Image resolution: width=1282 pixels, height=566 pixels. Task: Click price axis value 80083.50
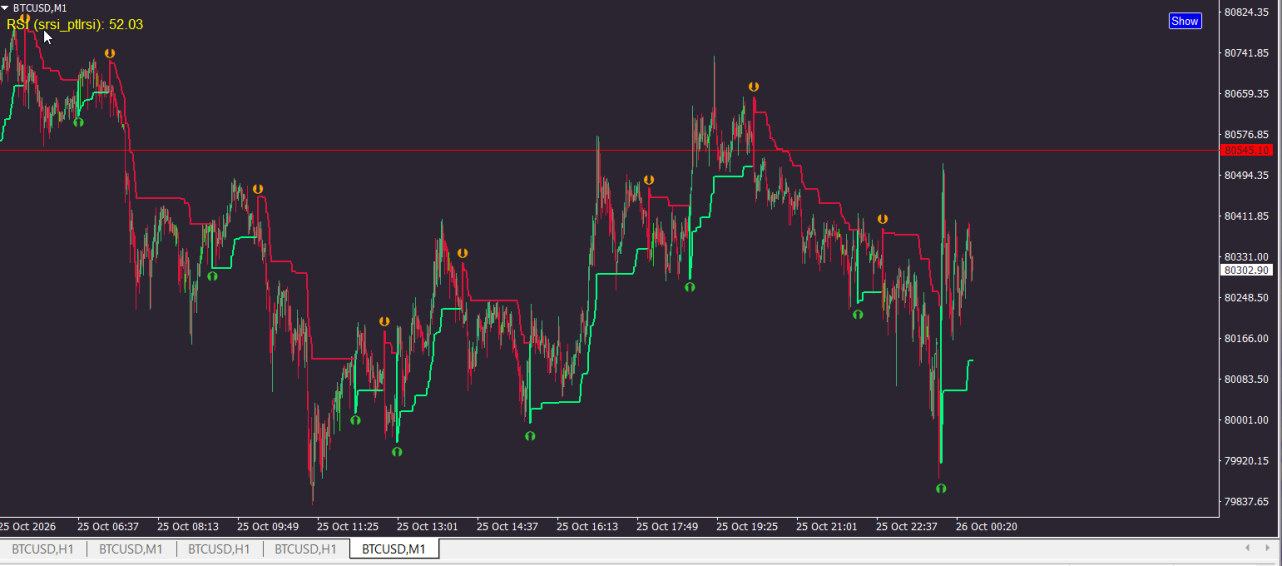1247,379
